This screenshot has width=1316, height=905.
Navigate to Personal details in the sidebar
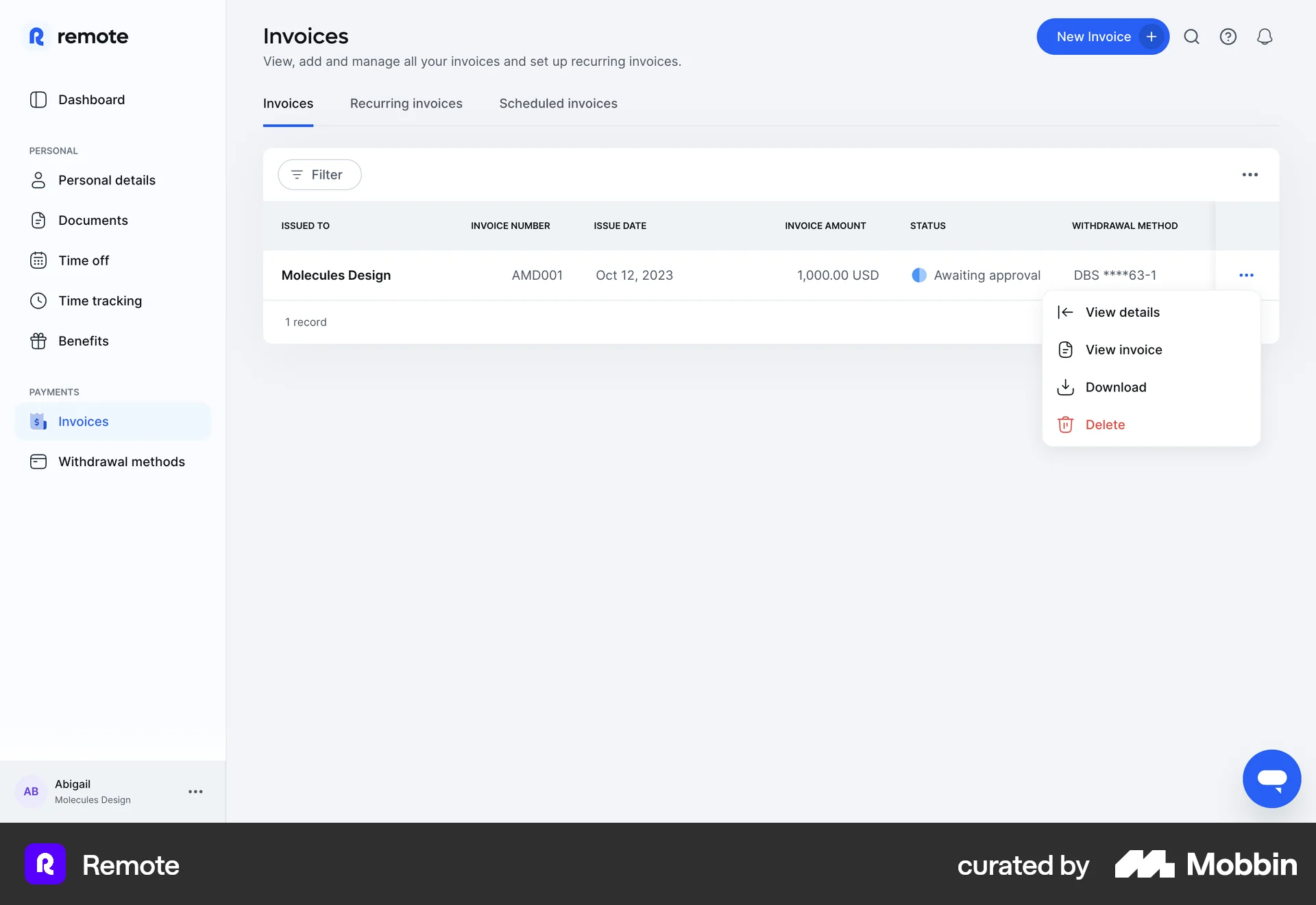point(106,180)
